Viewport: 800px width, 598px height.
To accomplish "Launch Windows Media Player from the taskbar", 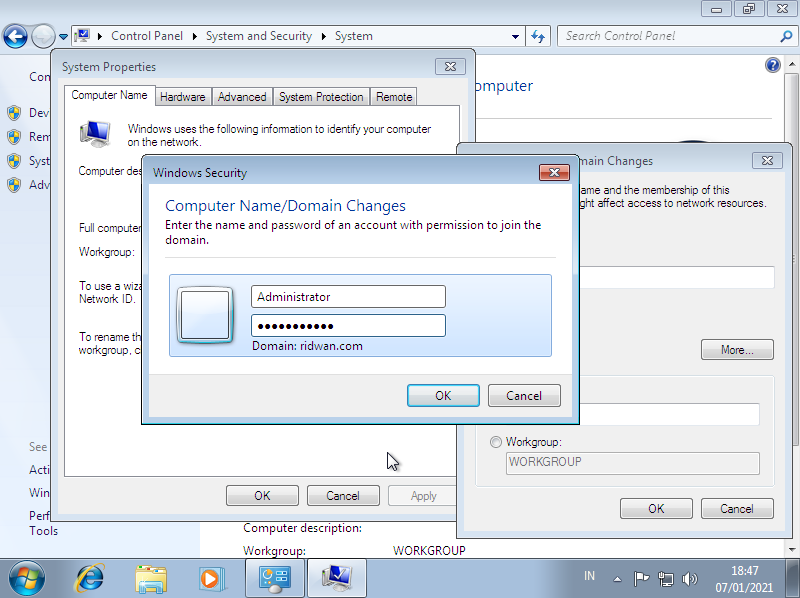I will pyautogui.click(x=212, y=578).
